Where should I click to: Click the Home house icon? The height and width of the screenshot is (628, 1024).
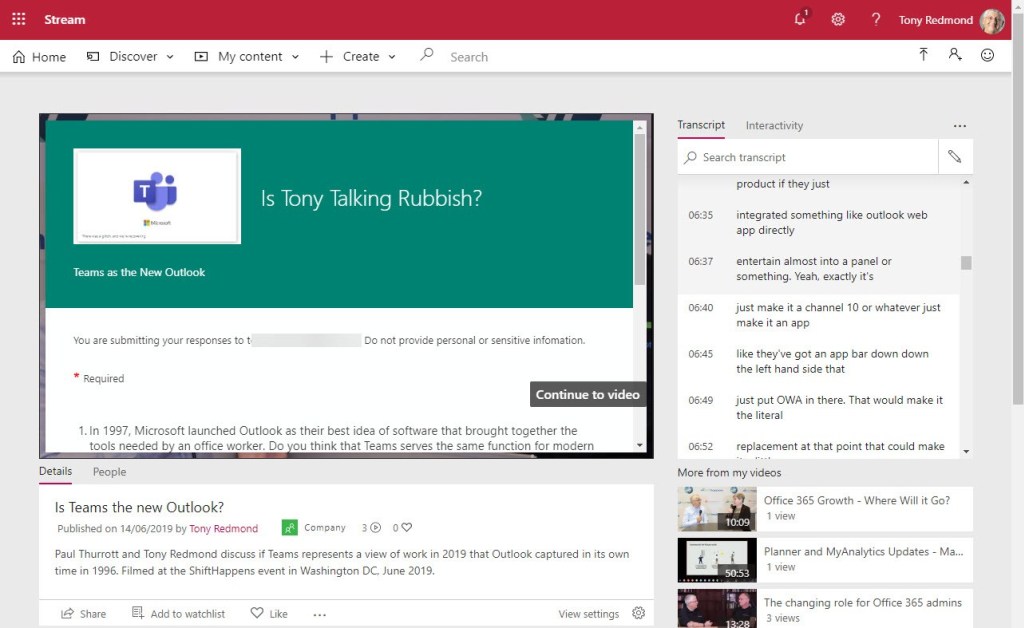tap(19, 57)
